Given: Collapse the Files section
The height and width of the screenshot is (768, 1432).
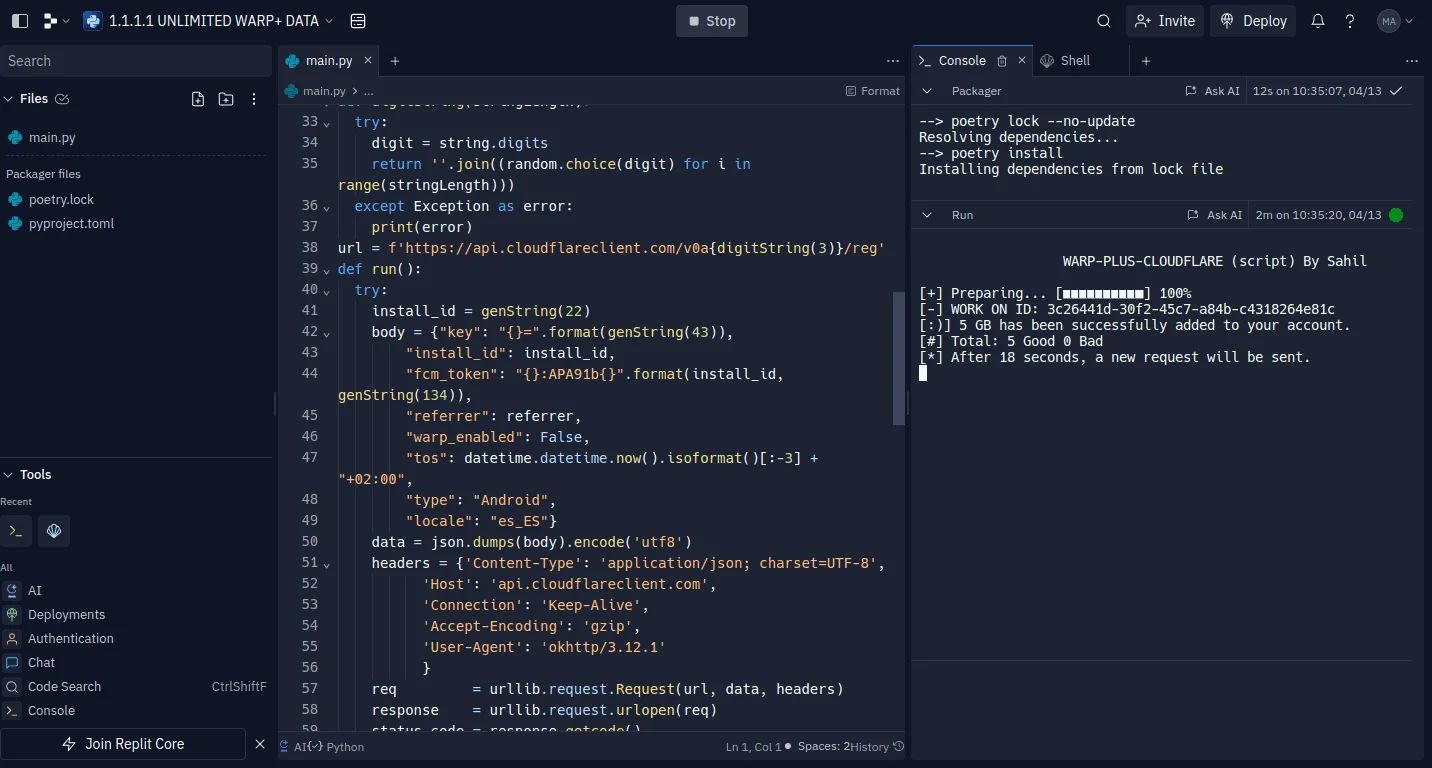Looking at the screenshot, I should [8, 99].
